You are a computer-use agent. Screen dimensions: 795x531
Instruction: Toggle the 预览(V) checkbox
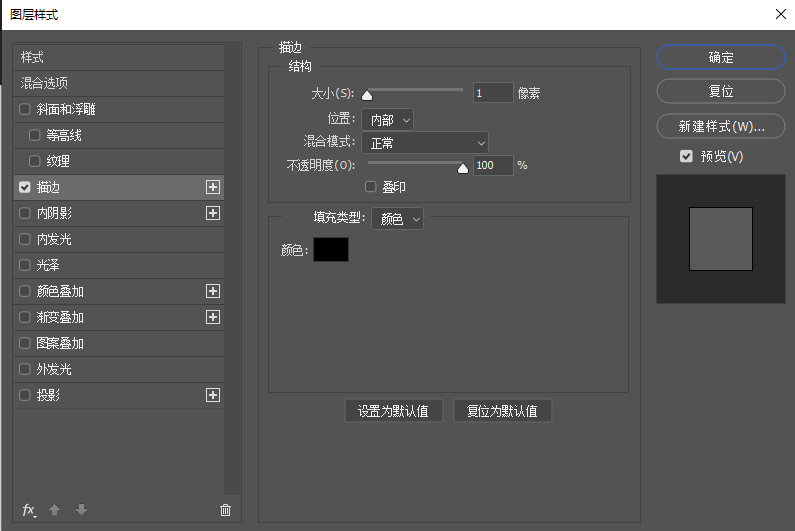686,156
